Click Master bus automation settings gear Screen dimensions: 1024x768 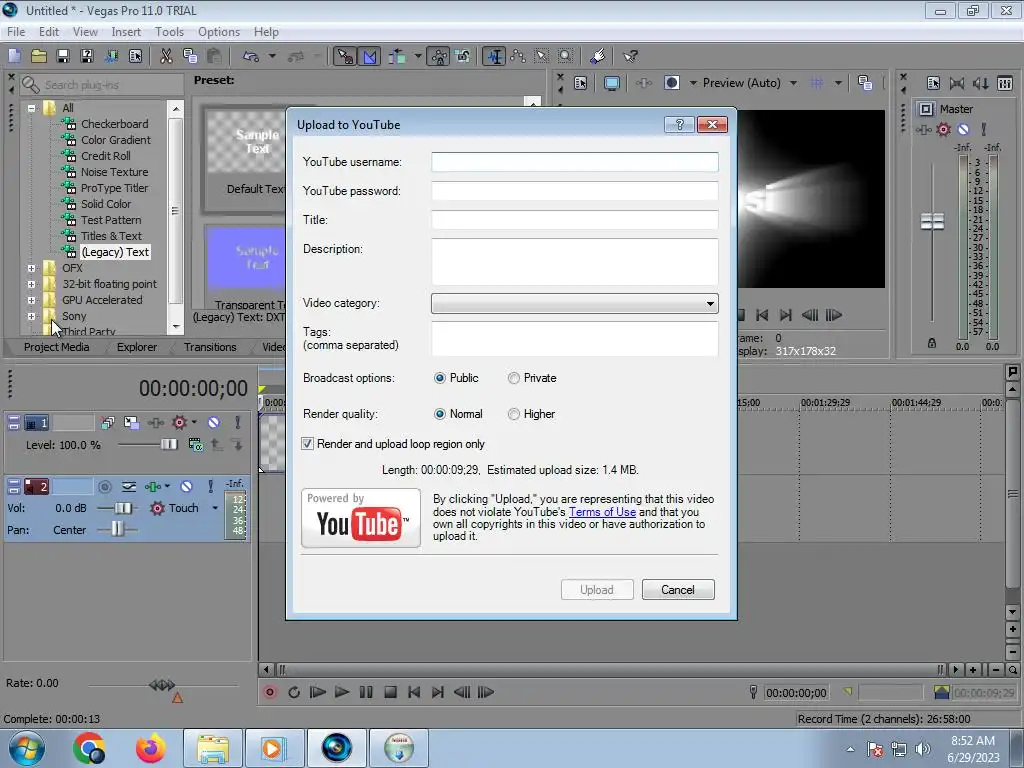click(x=944, y=129)
